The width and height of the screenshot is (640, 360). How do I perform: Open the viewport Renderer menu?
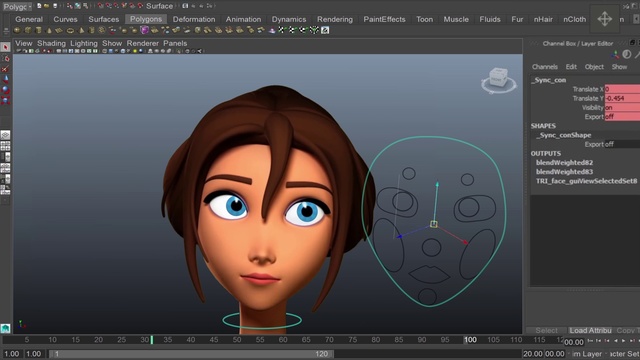(x=143, y=43)
